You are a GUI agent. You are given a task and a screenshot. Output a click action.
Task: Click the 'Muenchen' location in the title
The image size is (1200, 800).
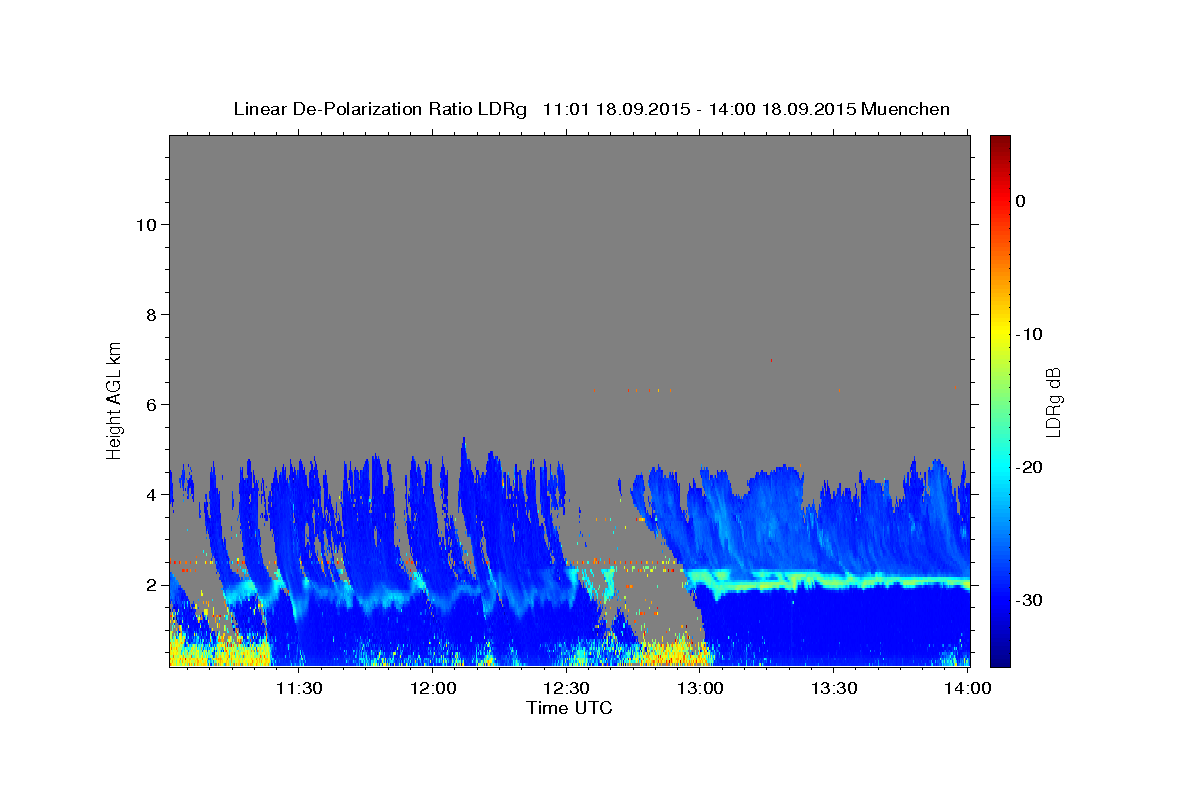coord(906,109)
